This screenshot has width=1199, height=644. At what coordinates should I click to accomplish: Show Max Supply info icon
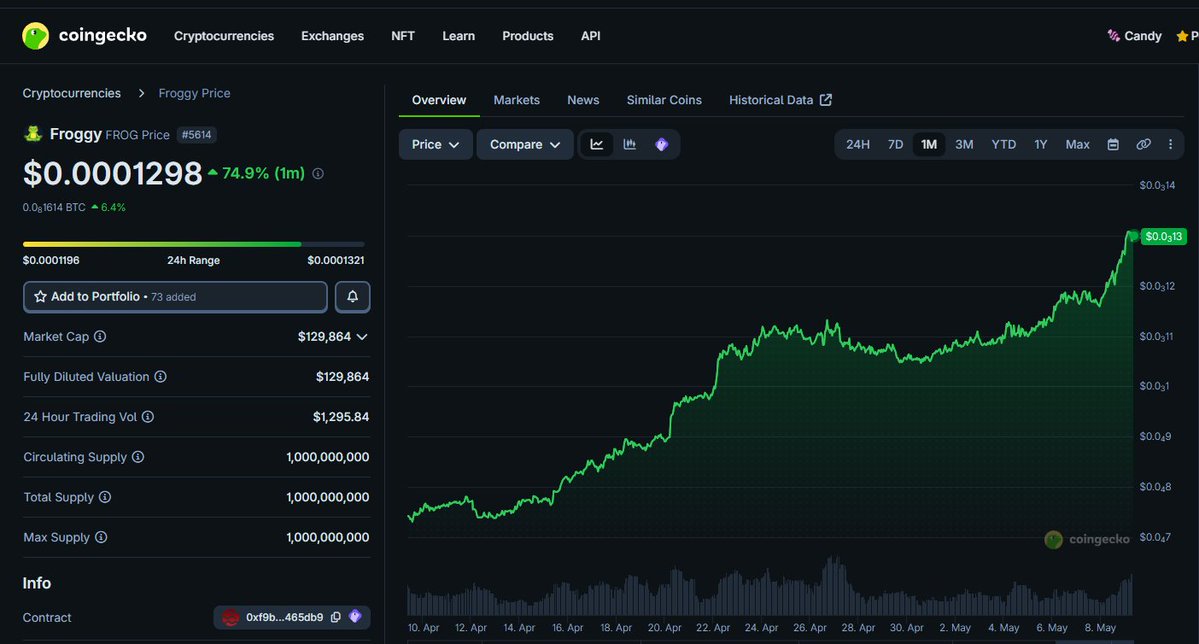point(101,537)
